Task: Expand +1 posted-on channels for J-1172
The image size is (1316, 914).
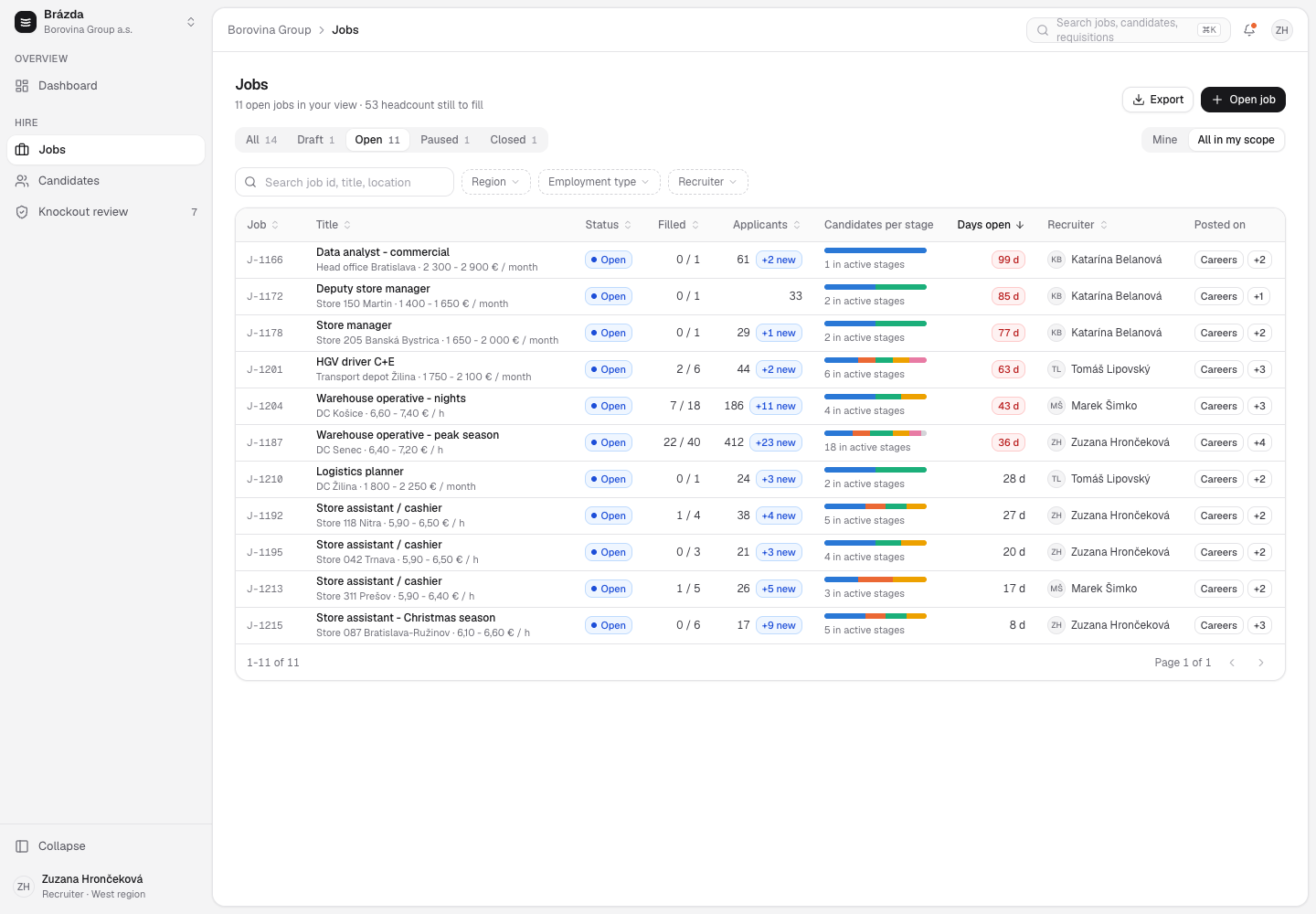Action: tap(1259, 296)
